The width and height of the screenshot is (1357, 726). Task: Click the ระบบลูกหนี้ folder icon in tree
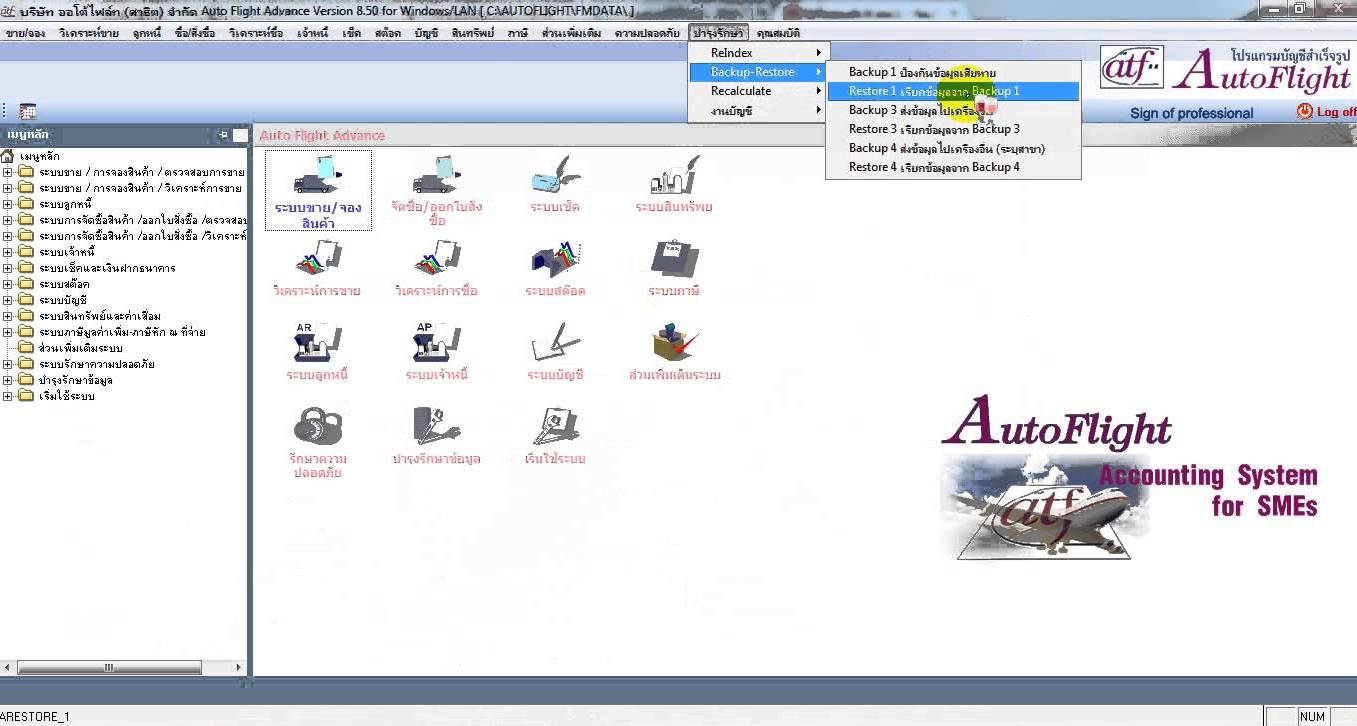[x=26, y=204]
